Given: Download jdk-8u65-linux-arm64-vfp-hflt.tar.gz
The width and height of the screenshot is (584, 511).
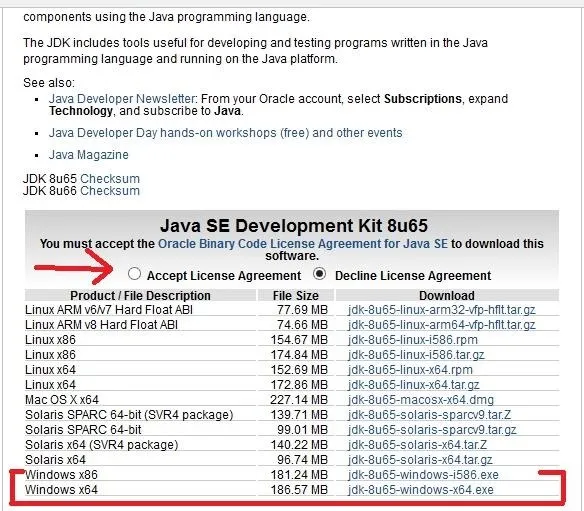Looking at the screenshot, I should pos(441,325).
